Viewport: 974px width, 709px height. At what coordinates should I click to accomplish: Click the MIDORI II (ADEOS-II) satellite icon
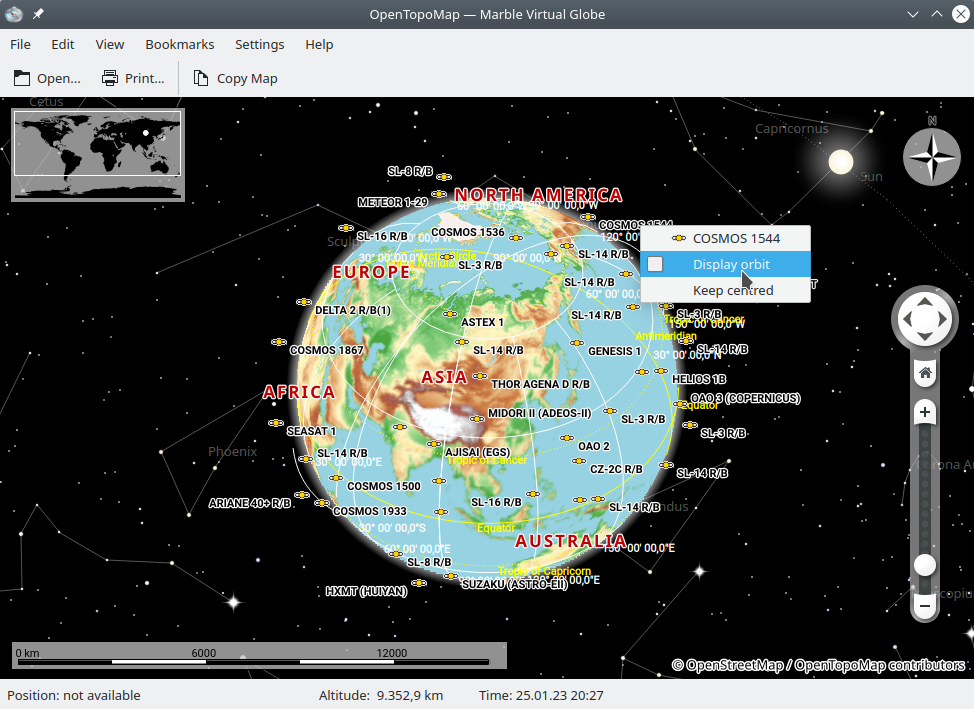[x=476, y=419]
